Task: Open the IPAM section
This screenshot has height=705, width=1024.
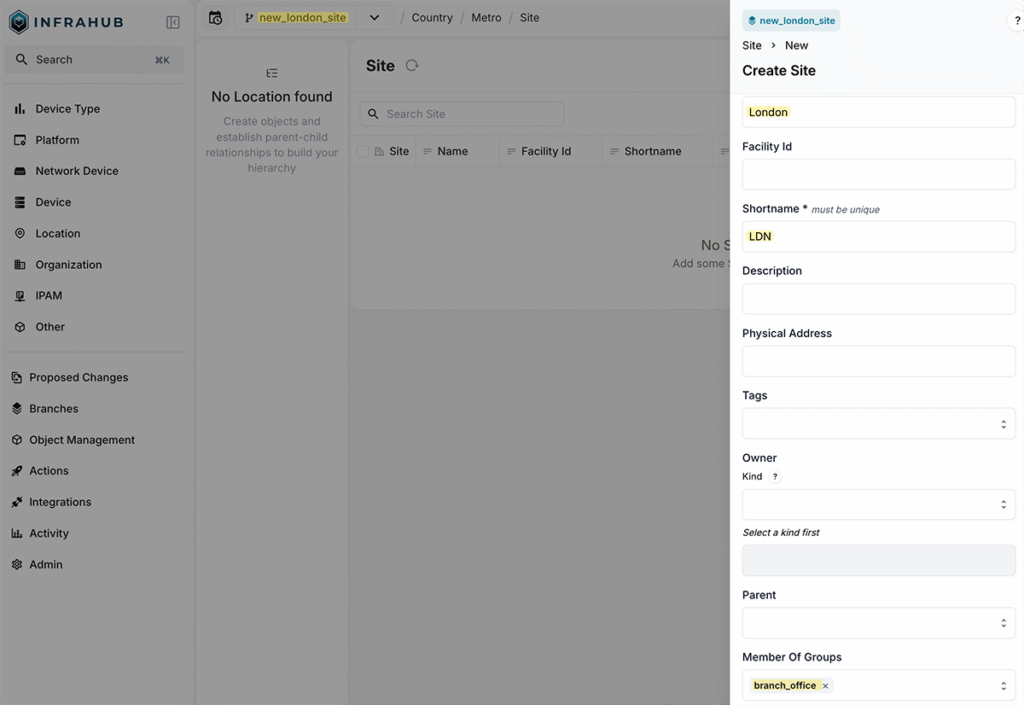Action: tap(50, 295)
